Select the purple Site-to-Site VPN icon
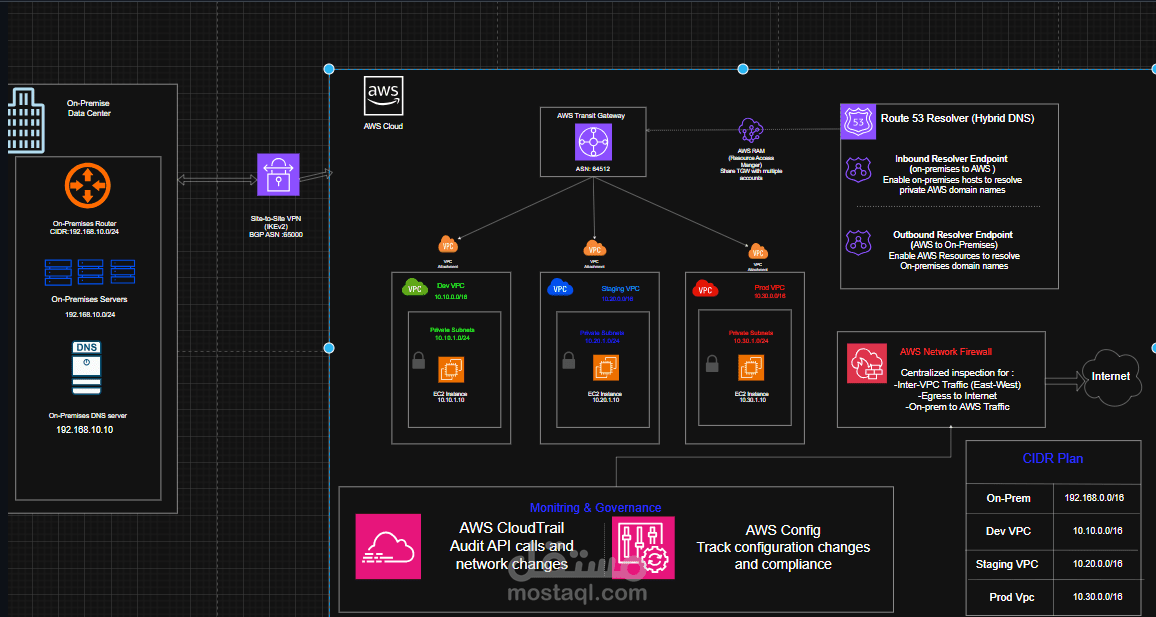 278,175
